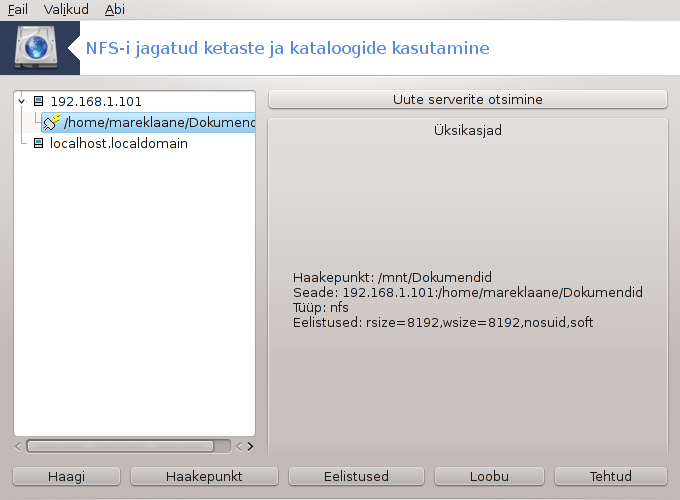The height and width of the screenshot is (500, 680).
Task: Open the Valikud menu
Action: pos(66,9)
